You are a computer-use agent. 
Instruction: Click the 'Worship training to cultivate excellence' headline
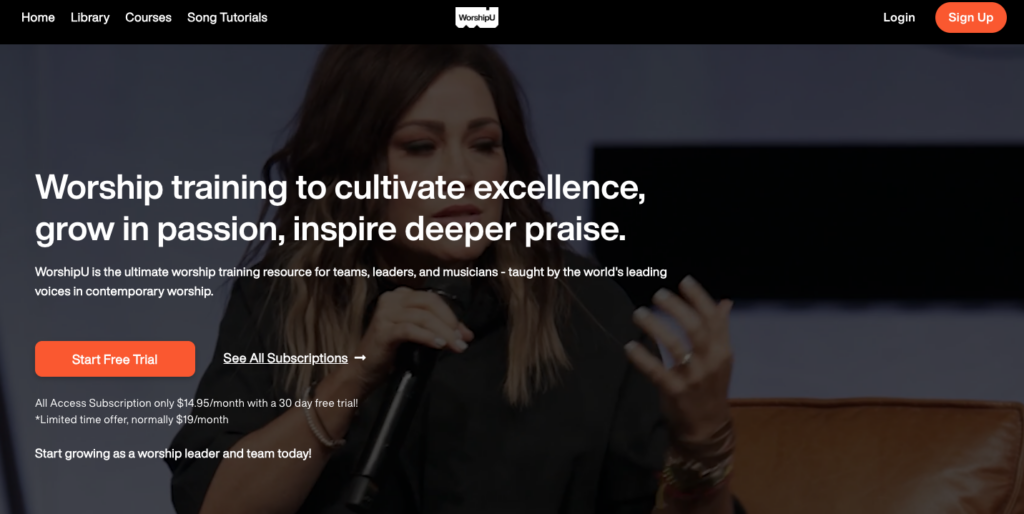click(340, 187)
